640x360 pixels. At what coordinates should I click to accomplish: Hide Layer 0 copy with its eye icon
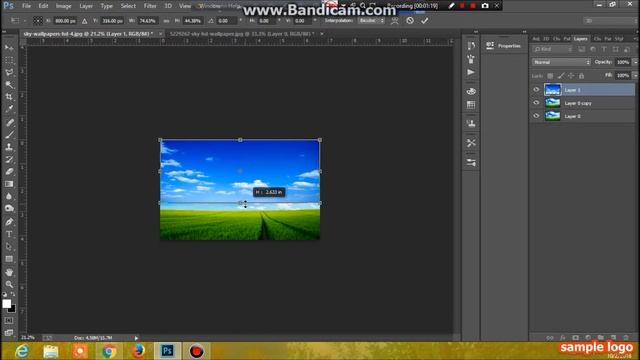point(536,103)
